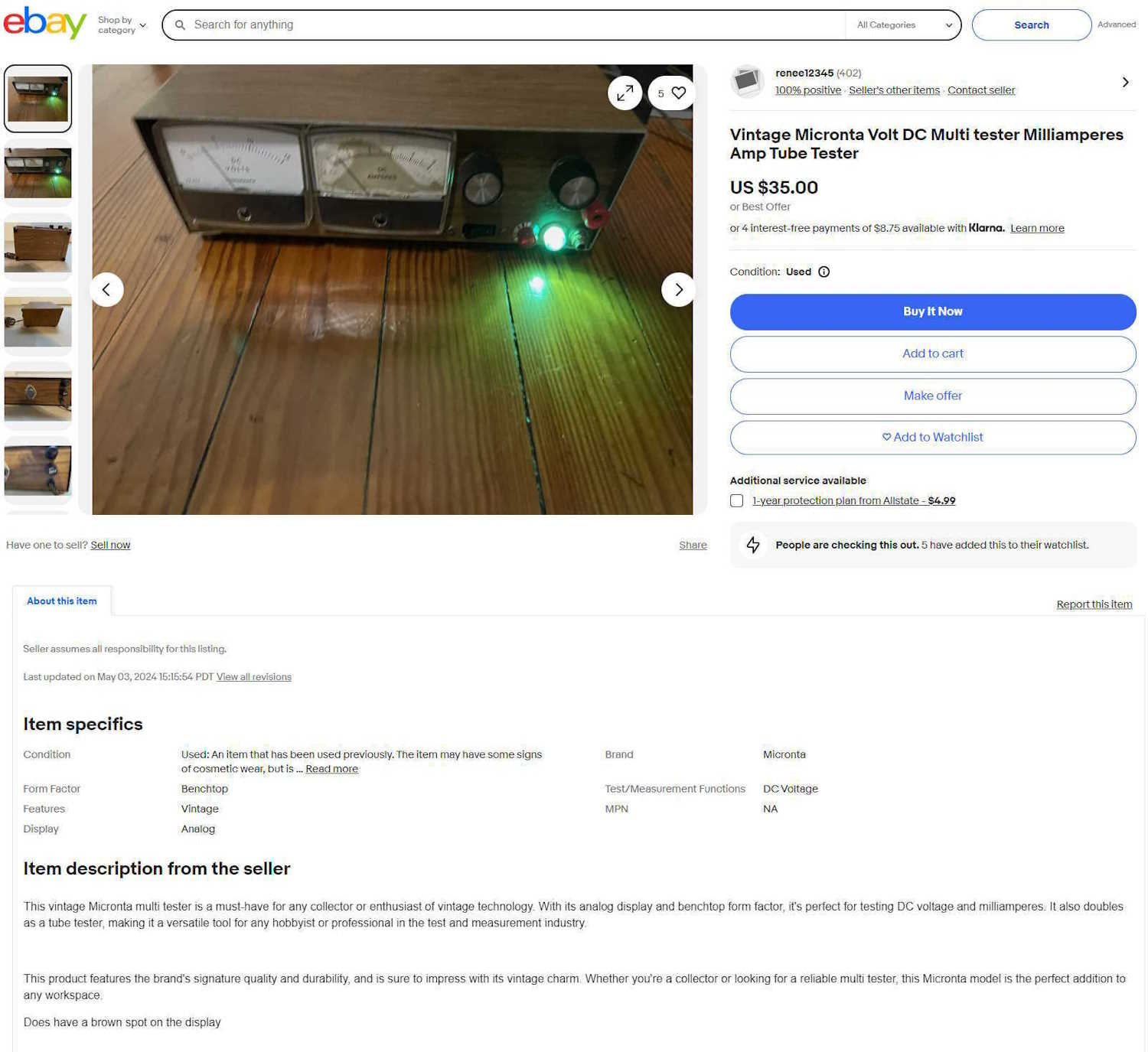
Task: Click the Make offer button
Action: pyautogui.click(x=932, y=396)
